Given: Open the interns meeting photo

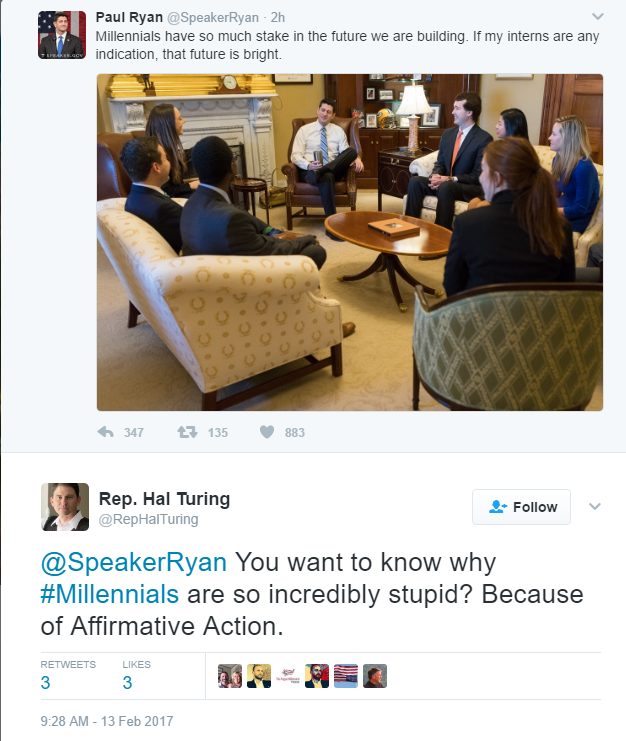Looking at the screenshot, I should tap(350, 242).
